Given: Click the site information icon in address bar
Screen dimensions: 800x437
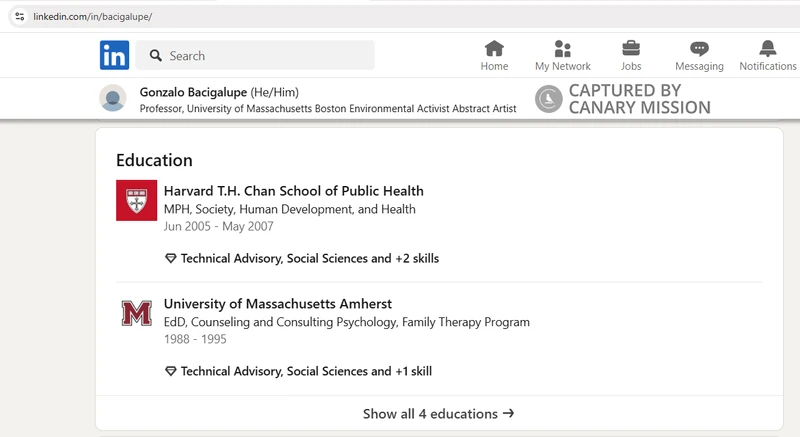Looking at the screenshot, I should [x=19, y=16].
